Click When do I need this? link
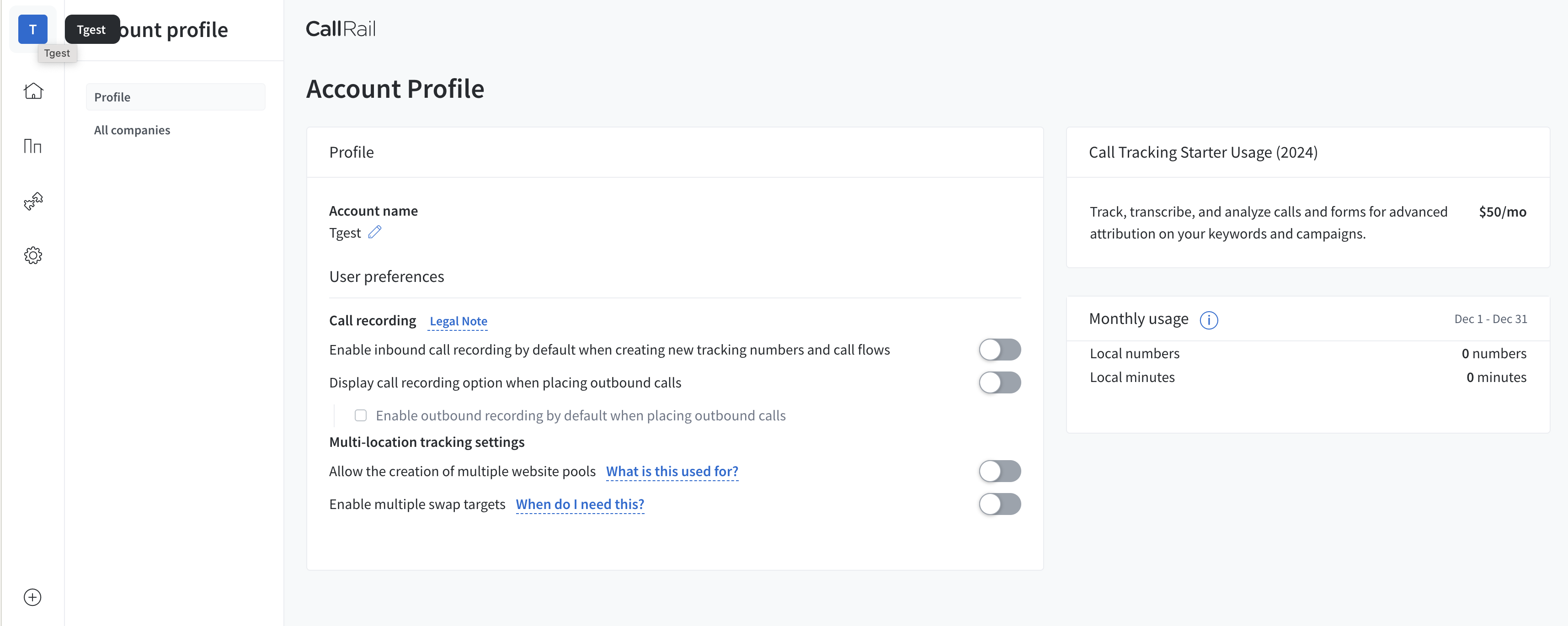1568x626 pixels. (x=580, y=504)
